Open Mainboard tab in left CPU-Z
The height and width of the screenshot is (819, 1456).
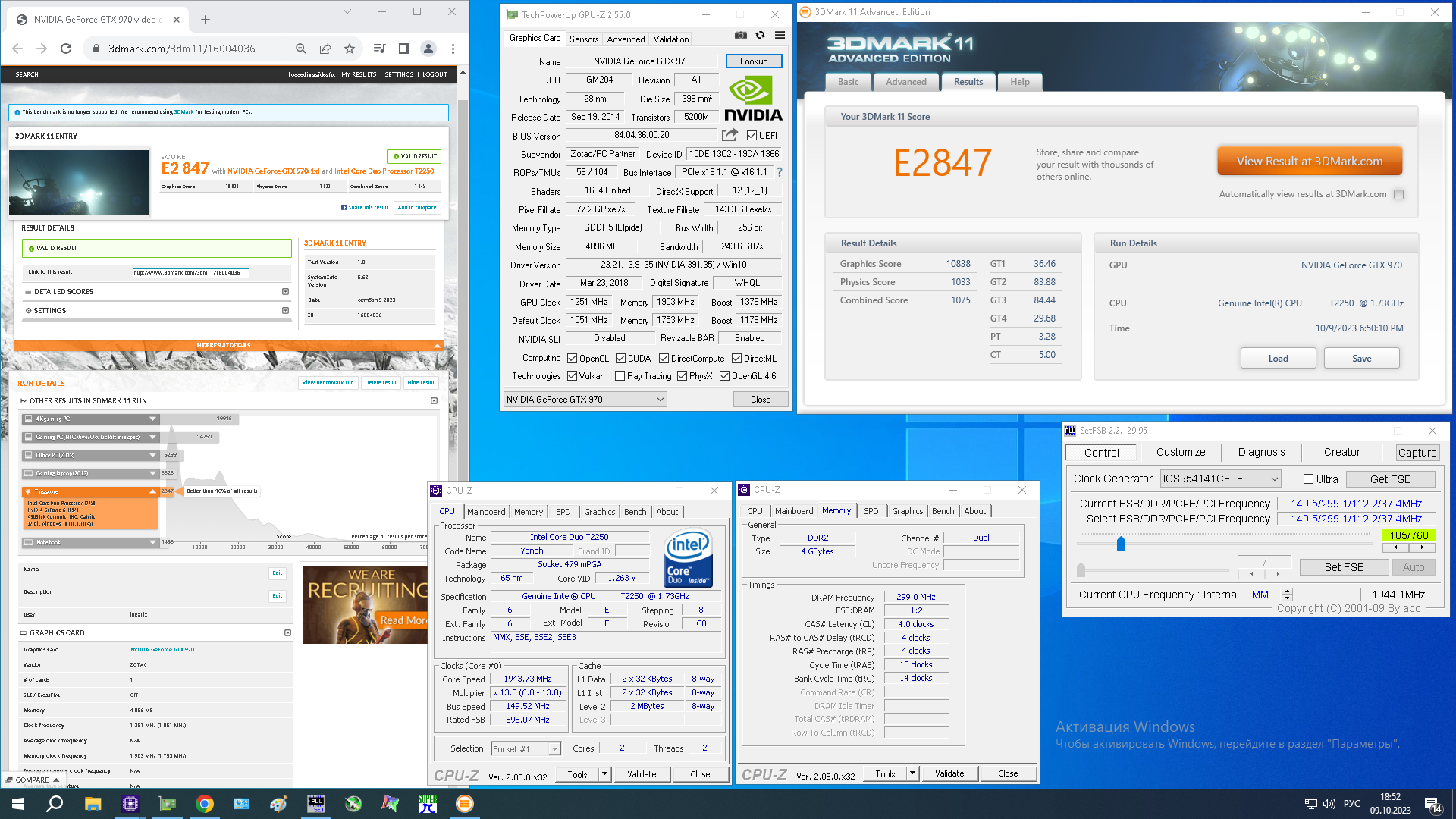click(x=486, y=512)
